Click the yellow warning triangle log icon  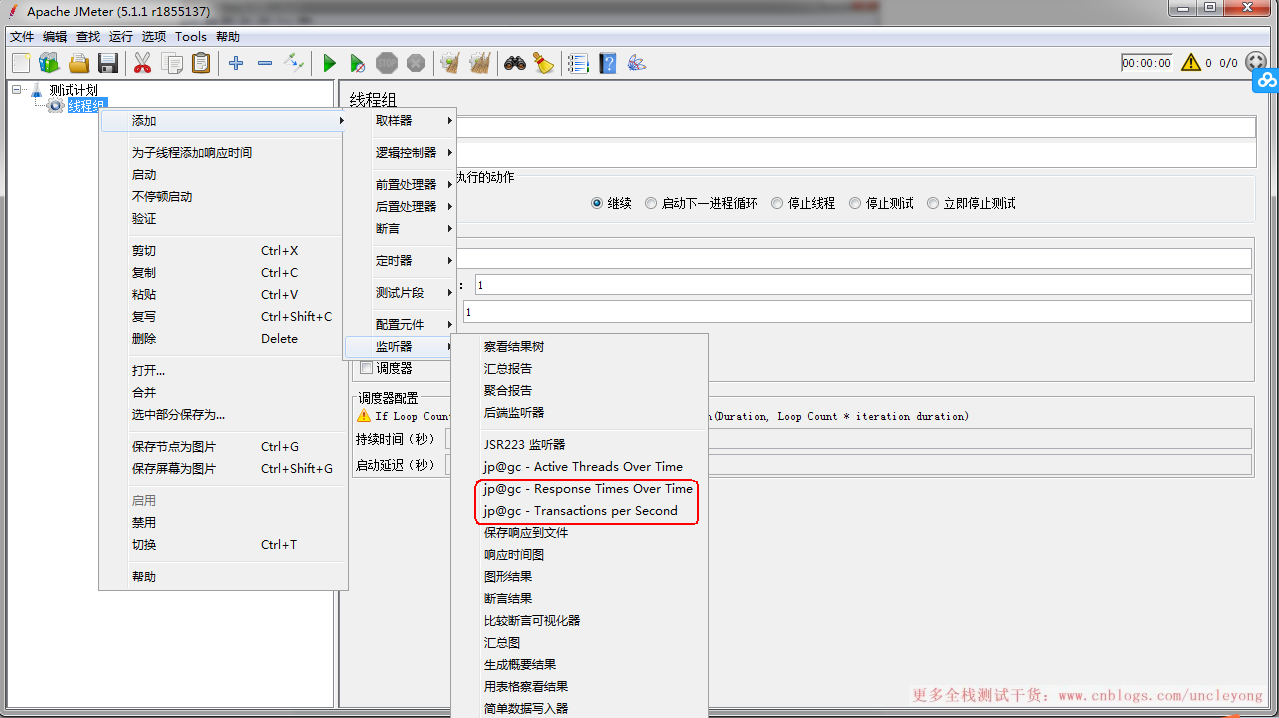pyautogui.click(x=1190, y=62)
